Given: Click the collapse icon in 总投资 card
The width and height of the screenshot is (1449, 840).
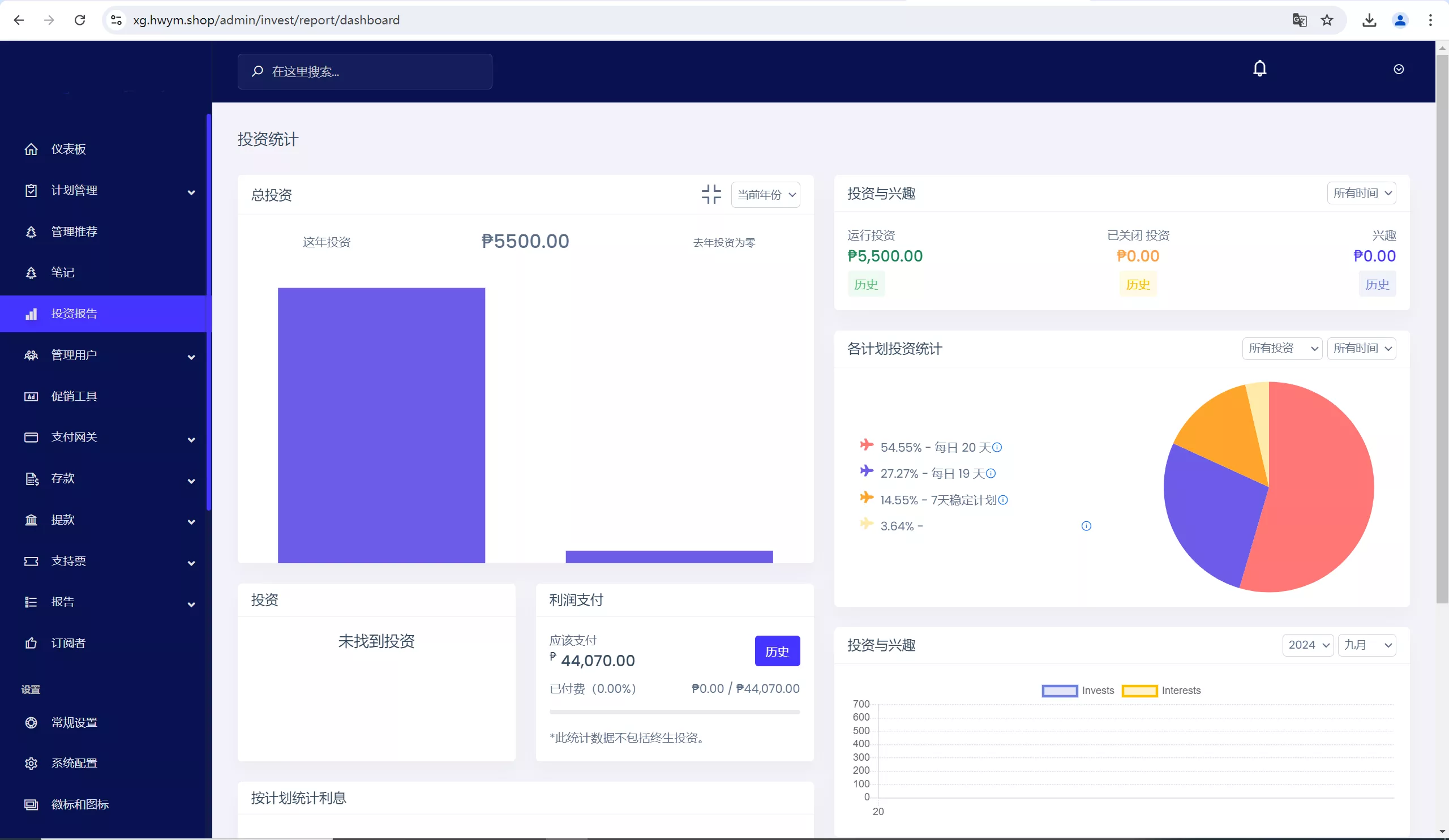Looking at the screenshot, I should [x=711, y=194].
